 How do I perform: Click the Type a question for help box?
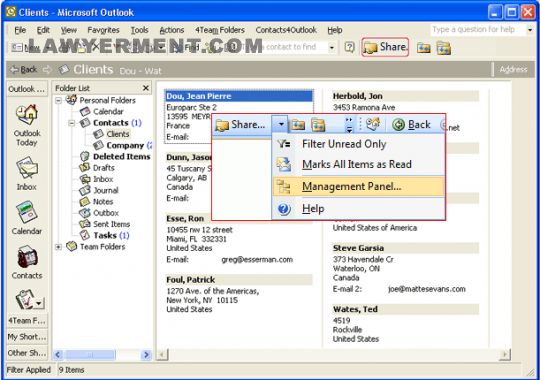coord(478,30)
